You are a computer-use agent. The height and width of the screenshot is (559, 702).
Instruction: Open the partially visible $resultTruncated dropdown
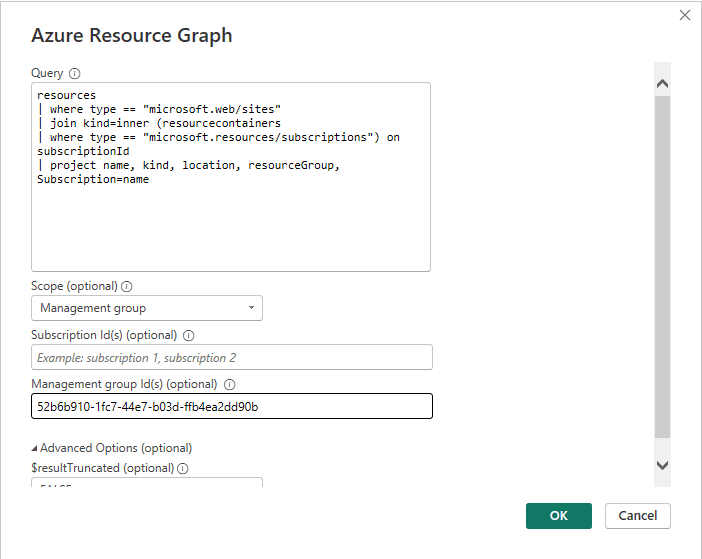point(147,482)
